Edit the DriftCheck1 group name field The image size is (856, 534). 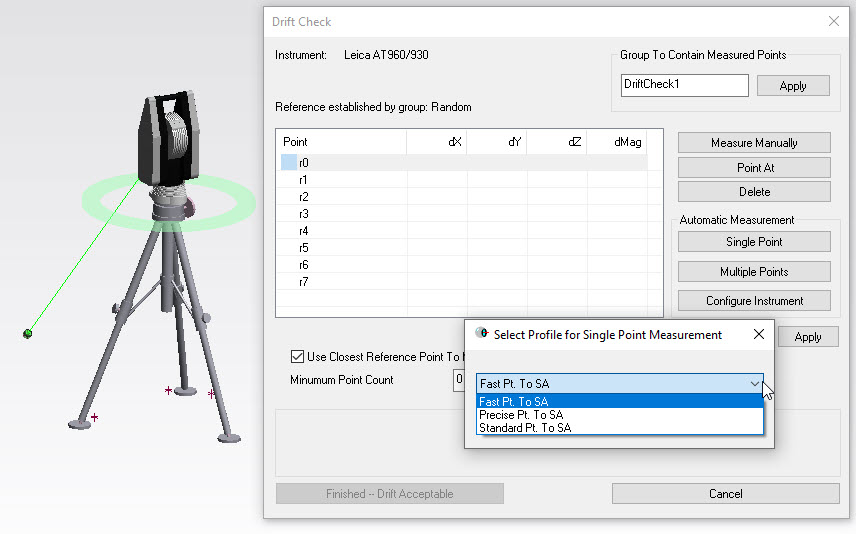(x=684, y=85)
